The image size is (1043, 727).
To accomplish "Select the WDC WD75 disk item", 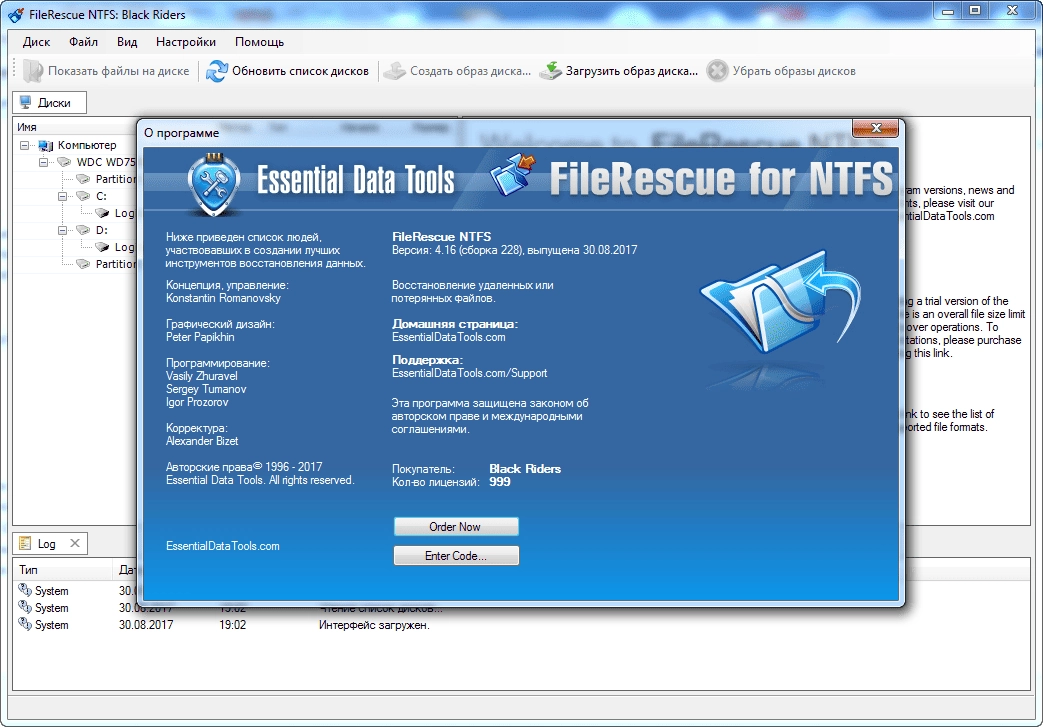I will tap(106, 162).
